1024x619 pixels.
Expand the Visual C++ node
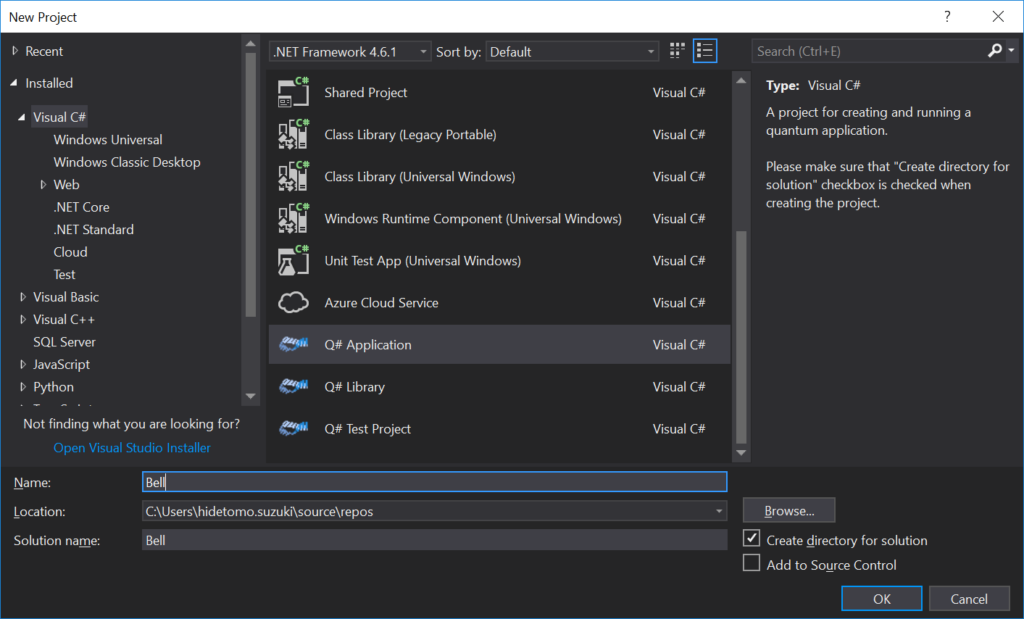pyautogui.click(x=23, y=319)
